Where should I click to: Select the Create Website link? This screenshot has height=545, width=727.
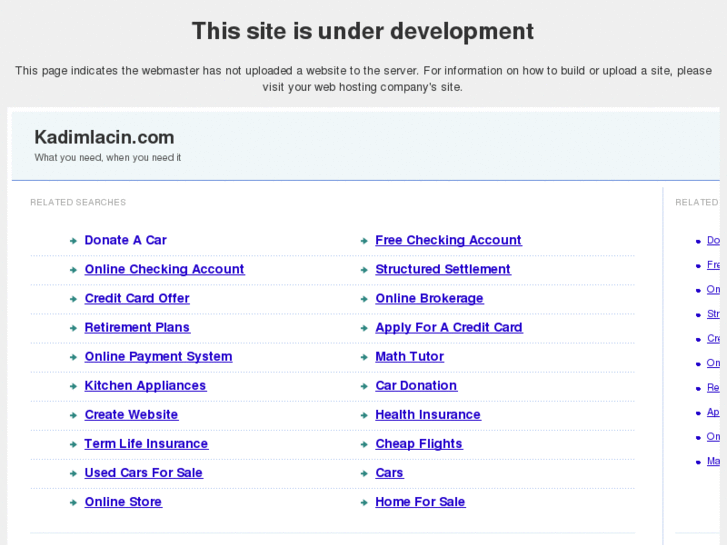pos(131,414)
